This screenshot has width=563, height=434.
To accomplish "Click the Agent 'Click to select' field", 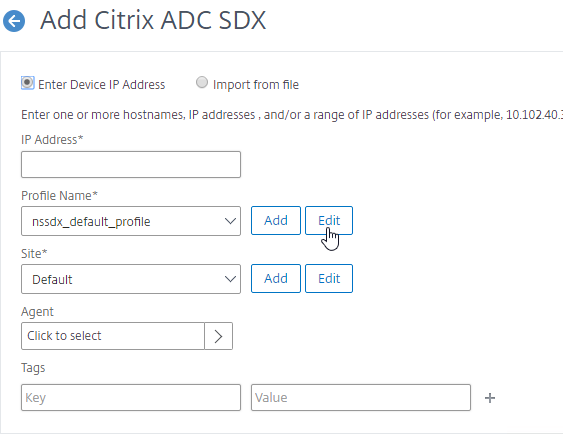I will tap(113, 336).
